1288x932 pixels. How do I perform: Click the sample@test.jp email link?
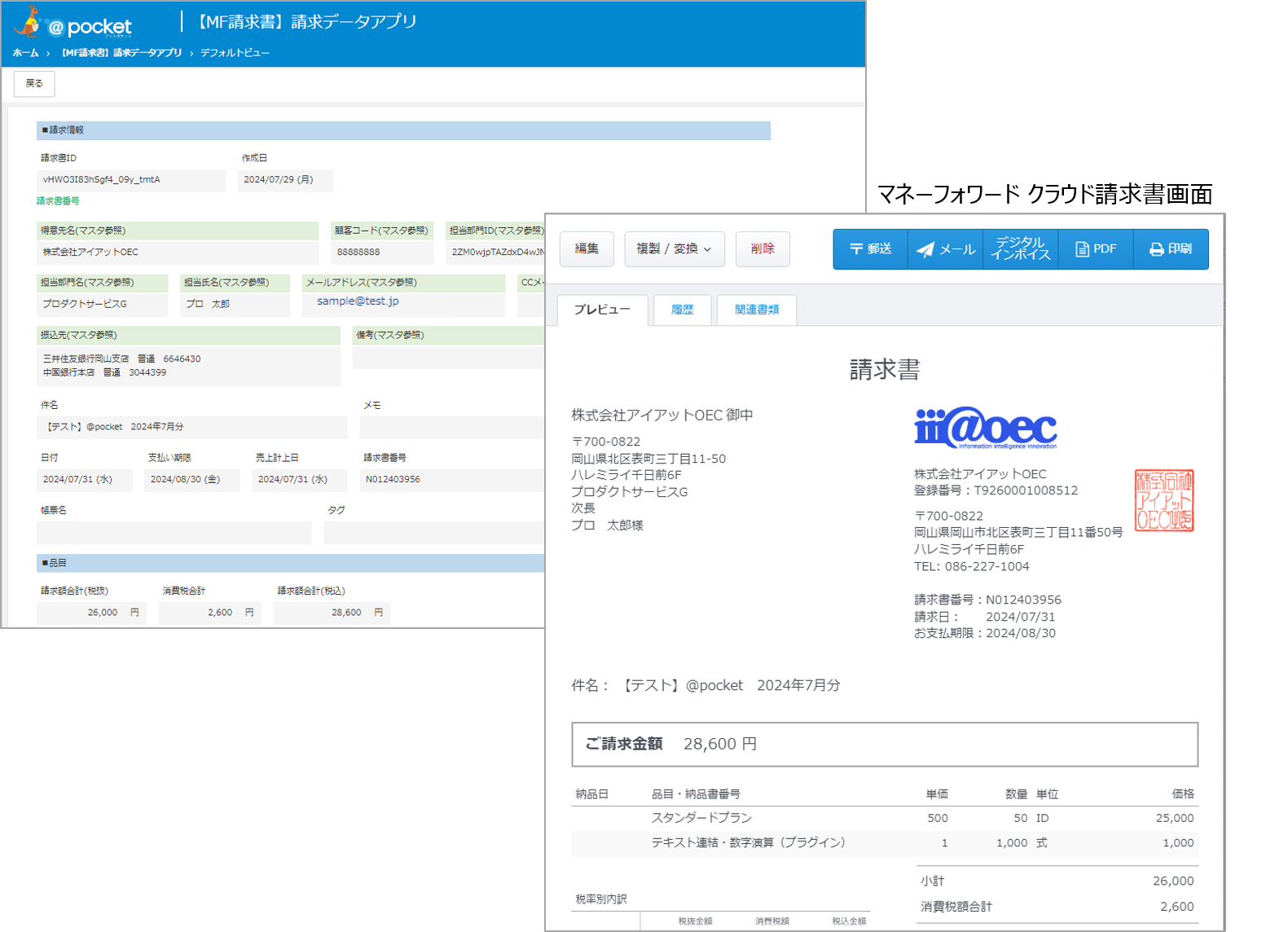point(358,301)
